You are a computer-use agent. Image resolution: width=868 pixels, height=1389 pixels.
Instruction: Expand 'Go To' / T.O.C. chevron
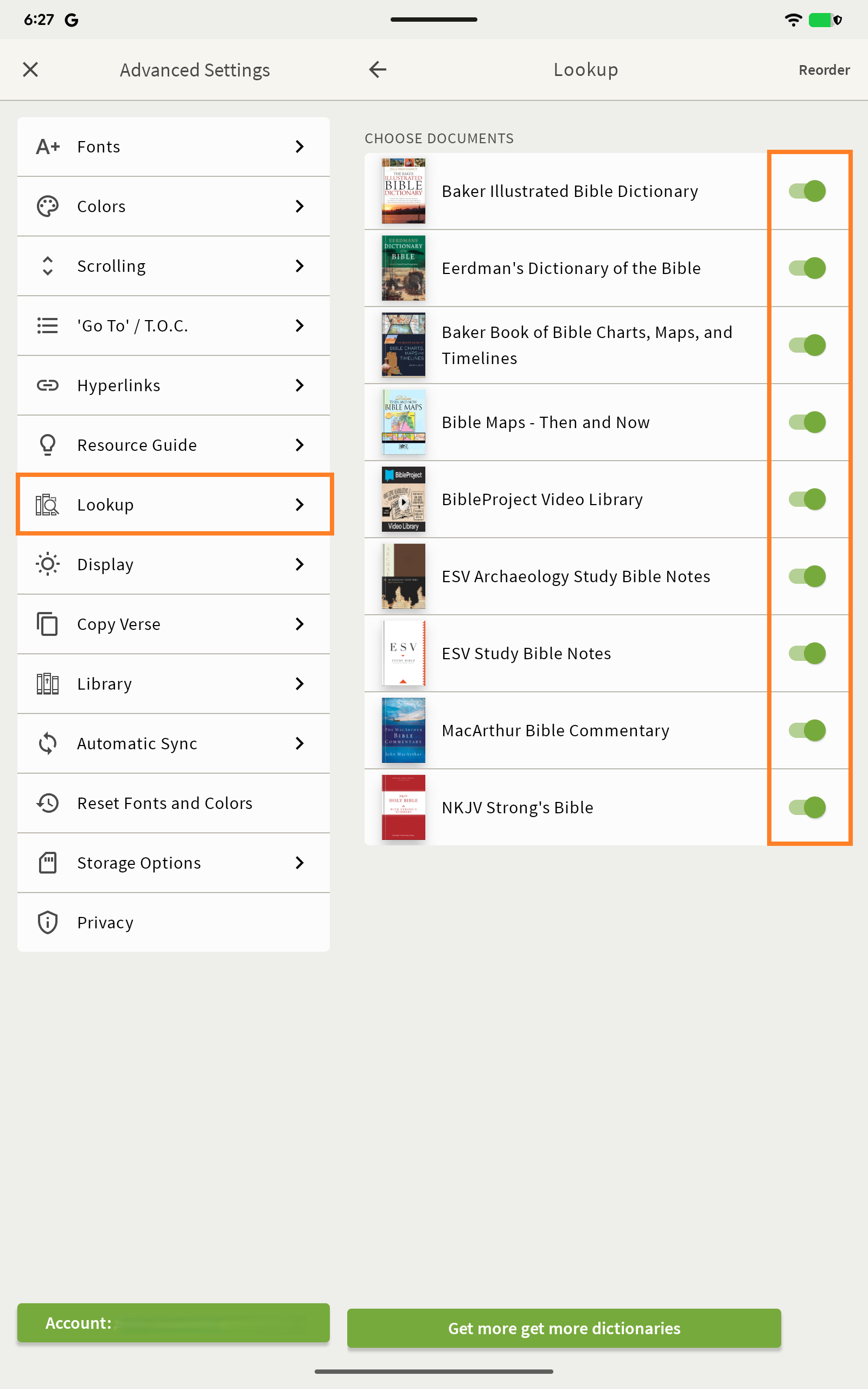[299, 326]
